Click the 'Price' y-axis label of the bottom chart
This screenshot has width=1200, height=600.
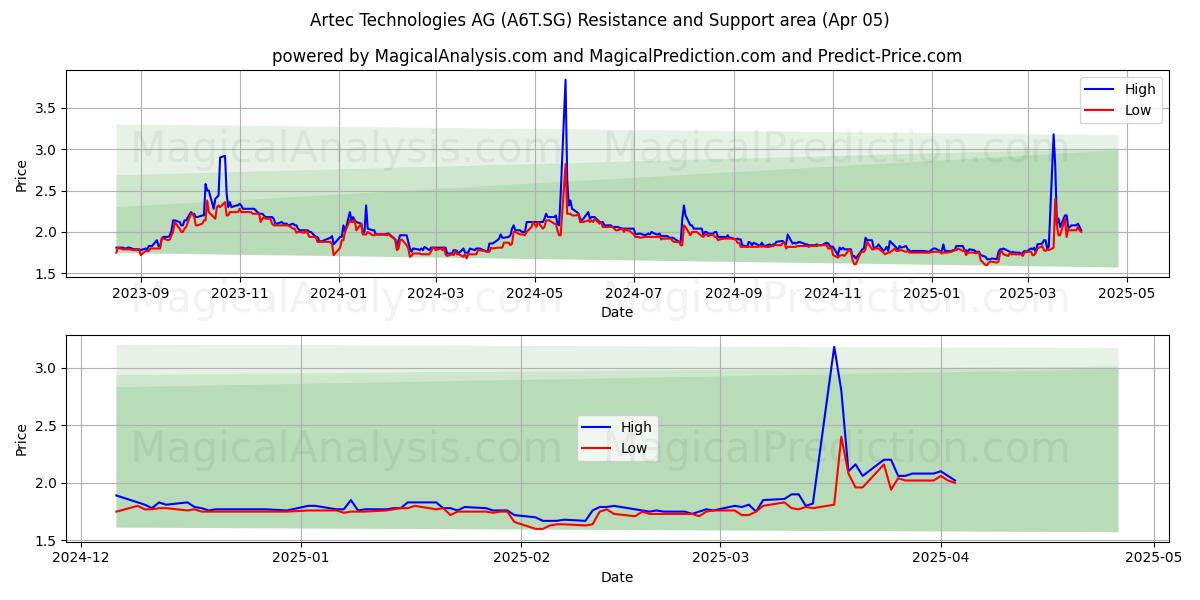point(22,440)
